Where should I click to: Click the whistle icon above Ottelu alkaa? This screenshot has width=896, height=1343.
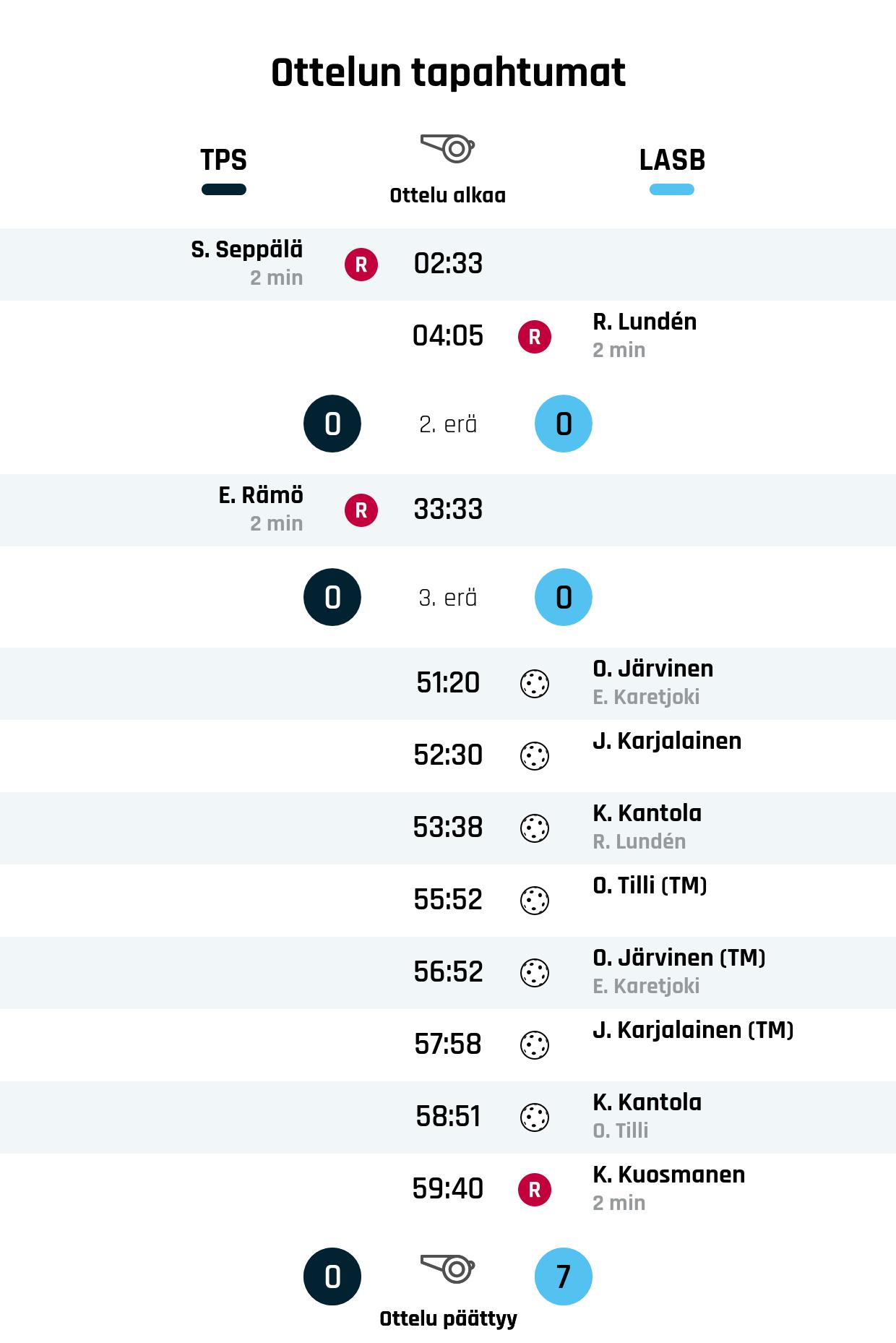click(x=447, y=148)
